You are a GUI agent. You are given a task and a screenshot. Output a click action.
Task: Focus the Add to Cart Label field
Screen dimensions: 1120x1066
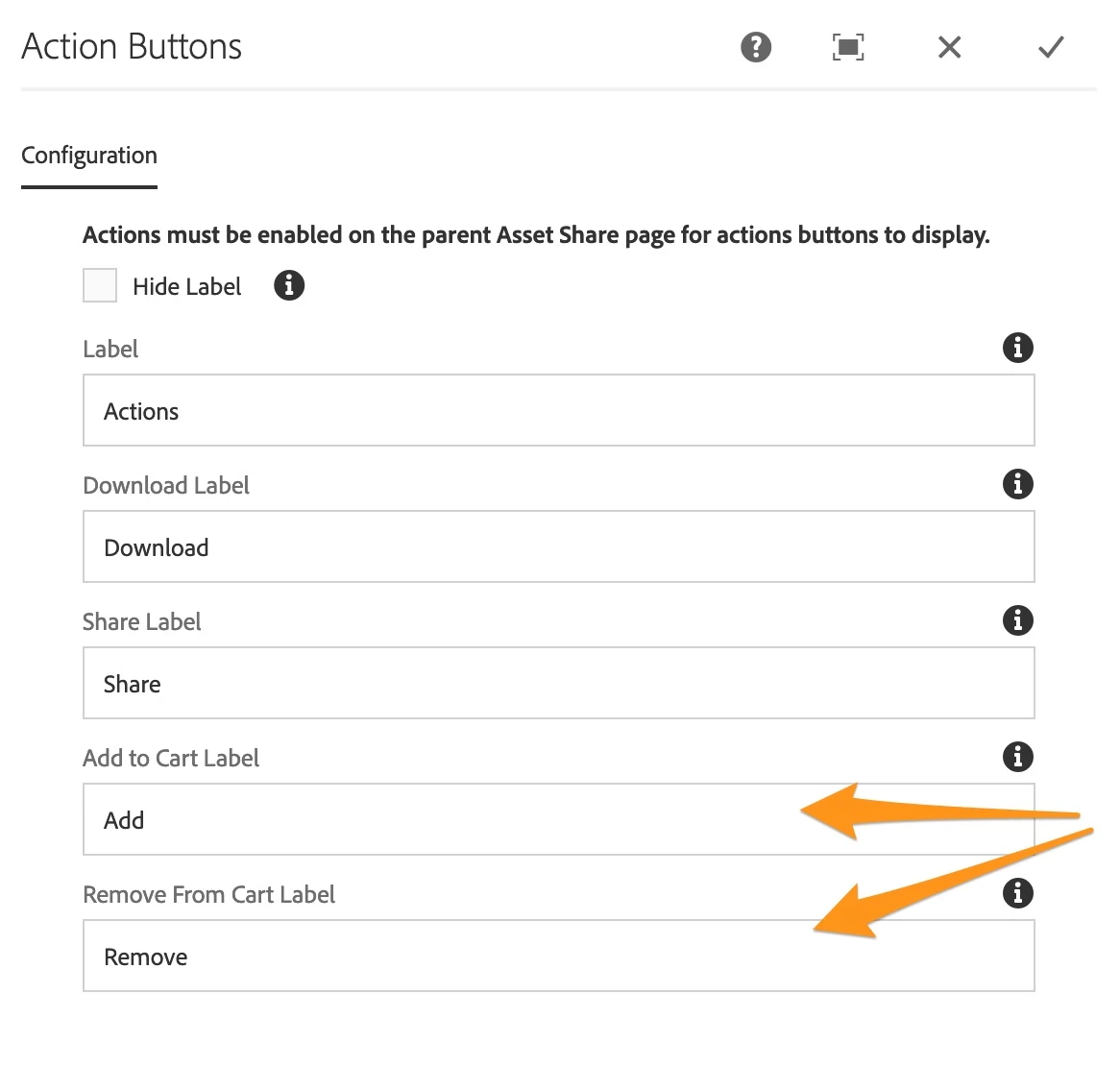coord(432,820)
